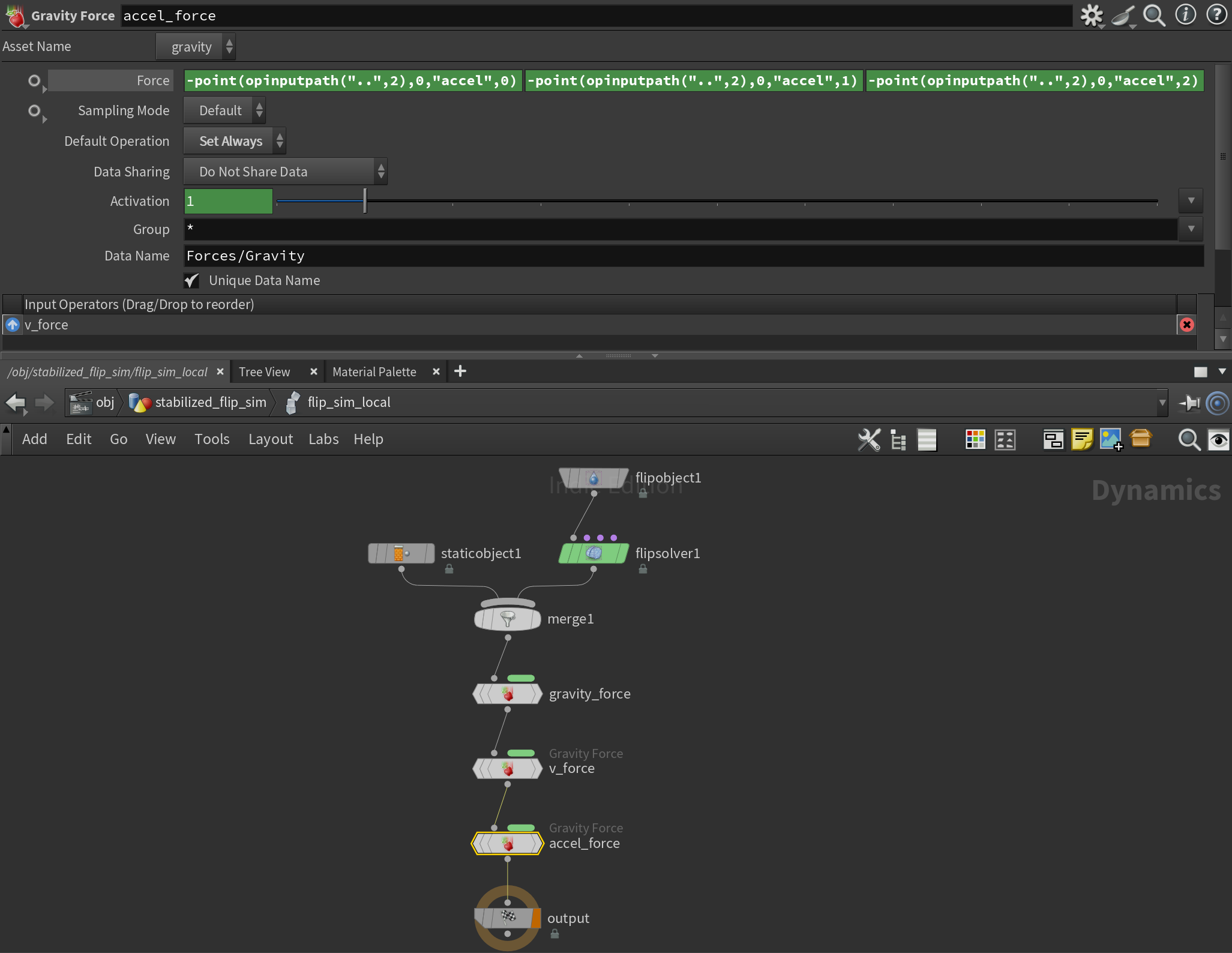Click the node info 'i' icon
Image resolution: width=1232 pixels, height=953 pixels.
1185,15
